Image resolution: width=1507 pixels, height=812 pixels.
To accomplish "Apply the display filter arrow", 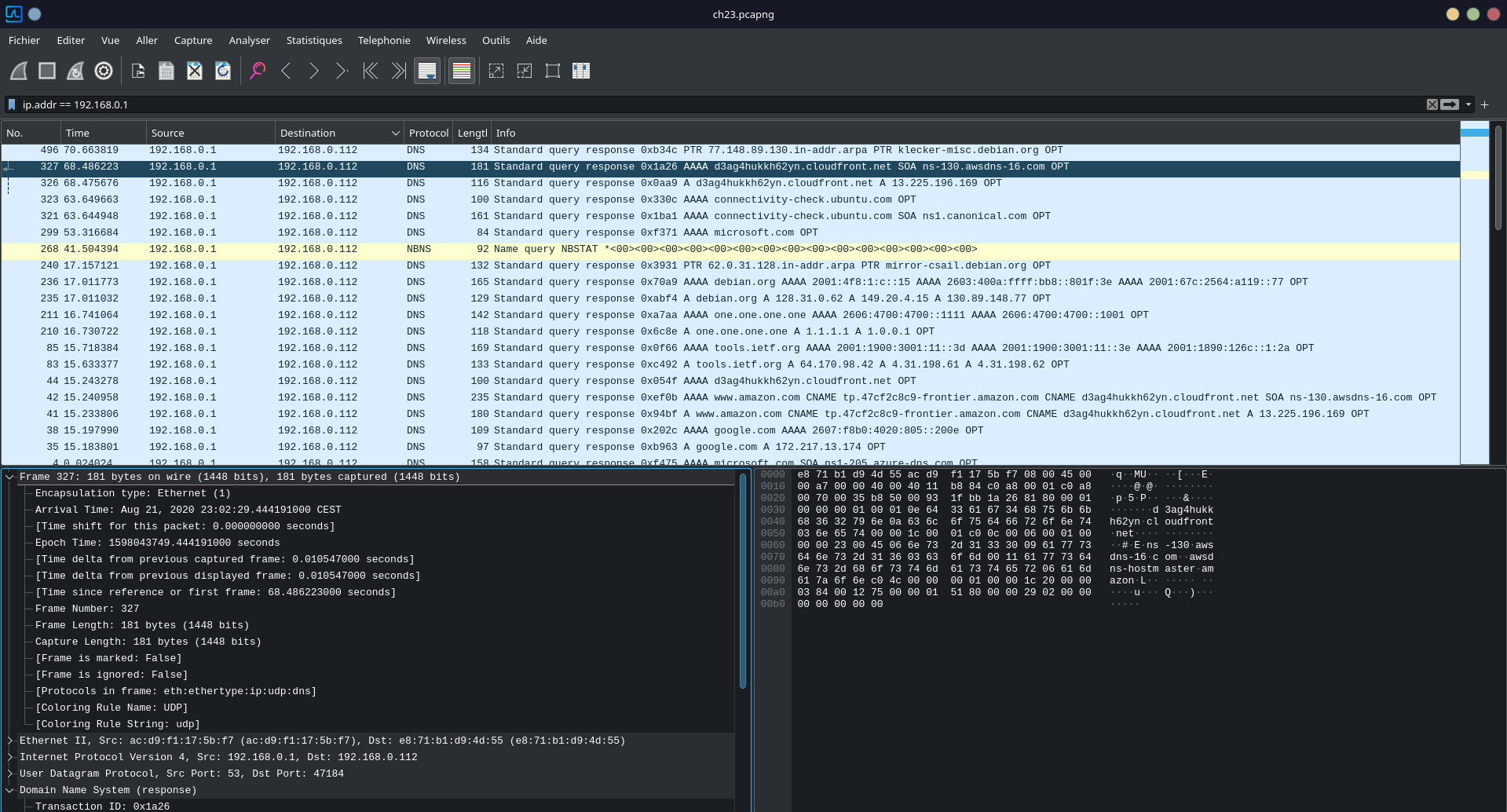I will click(1450, 104).
